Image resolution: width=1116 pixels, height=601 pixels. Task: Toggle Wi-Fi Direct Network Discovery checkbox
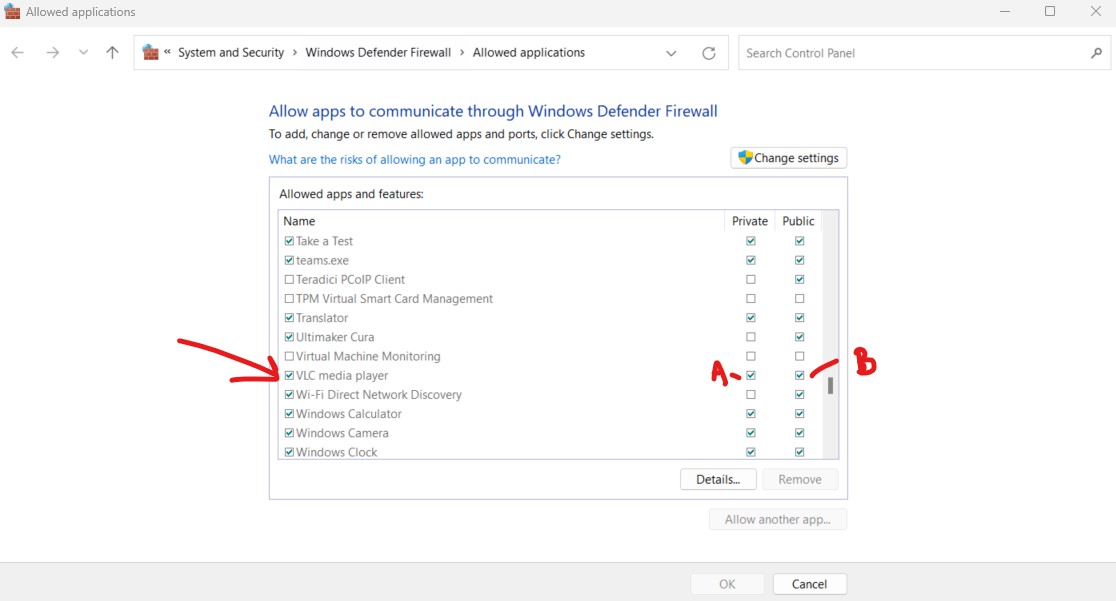pyautogui.click(x=289, y=394)
